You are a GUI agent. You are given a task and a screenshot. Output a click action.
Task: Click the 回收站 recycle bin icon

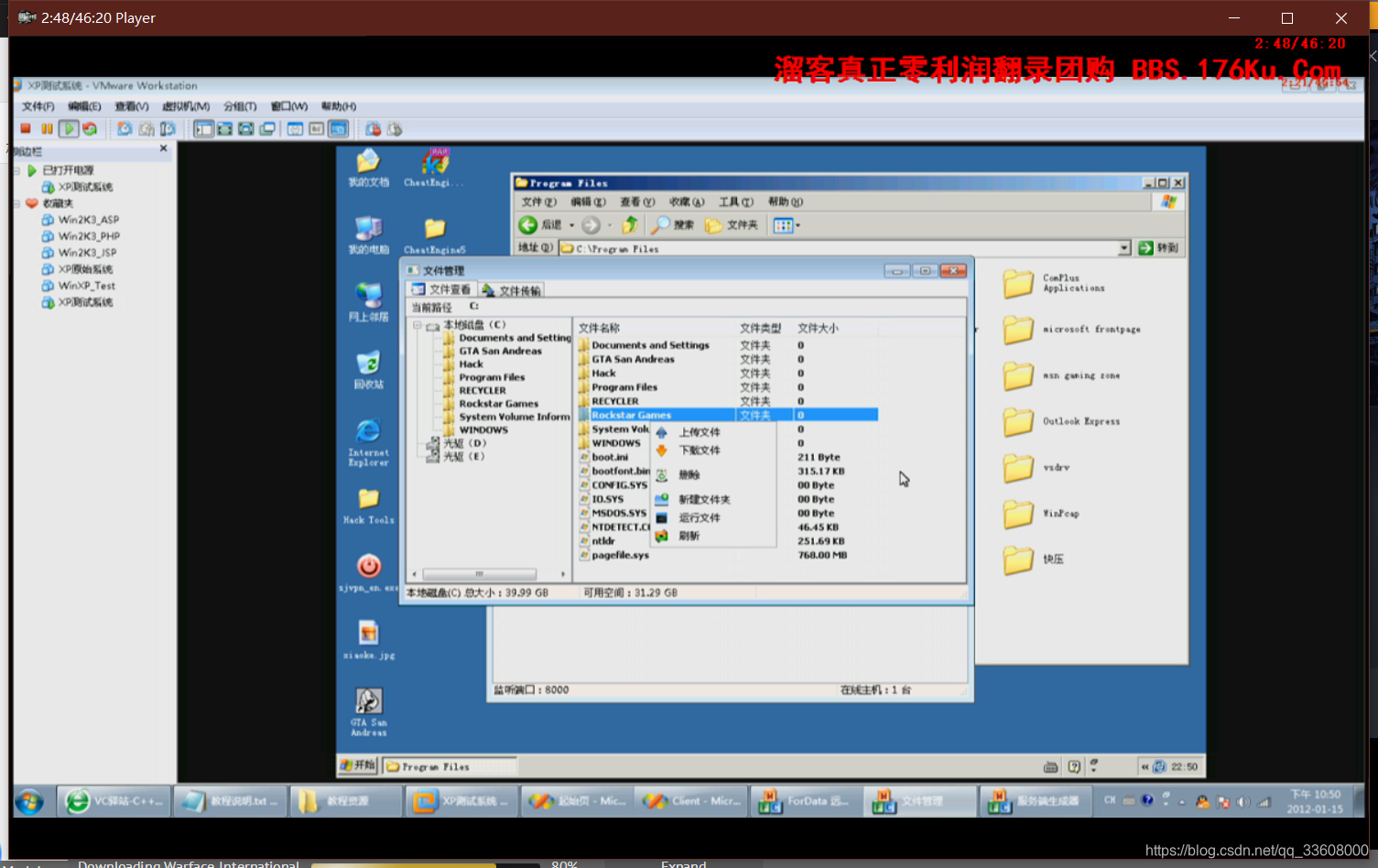pyautogui.click(x=368, y=370)
